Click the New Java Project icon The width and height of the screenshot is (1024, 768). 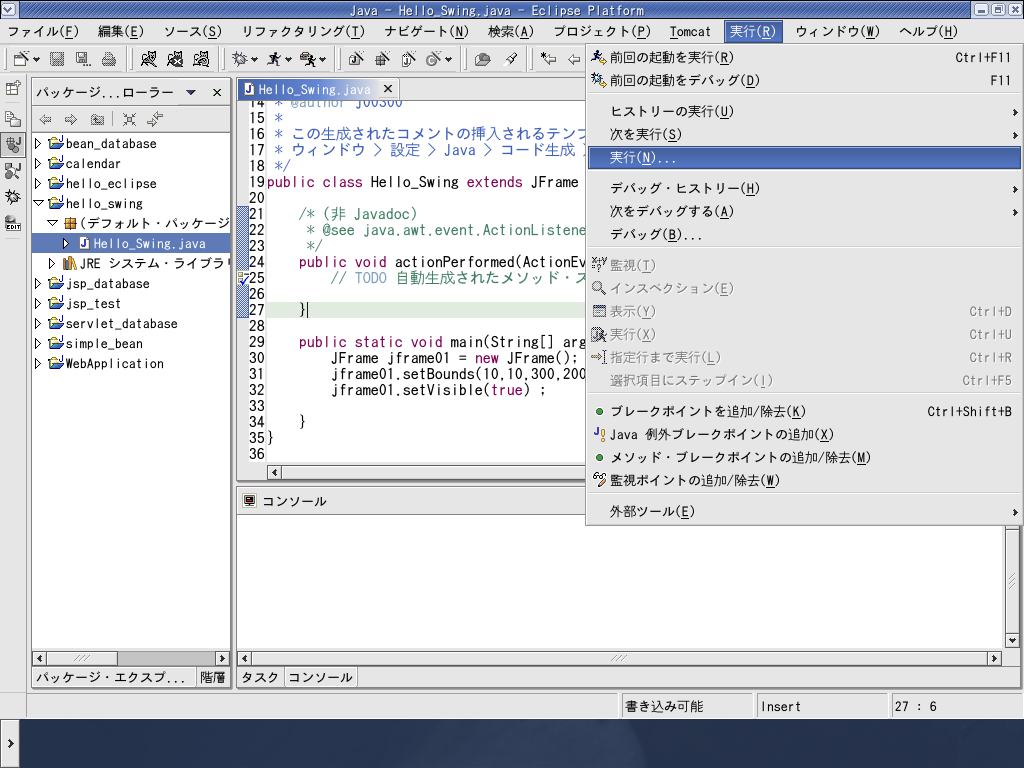click(x=356, y=59)
